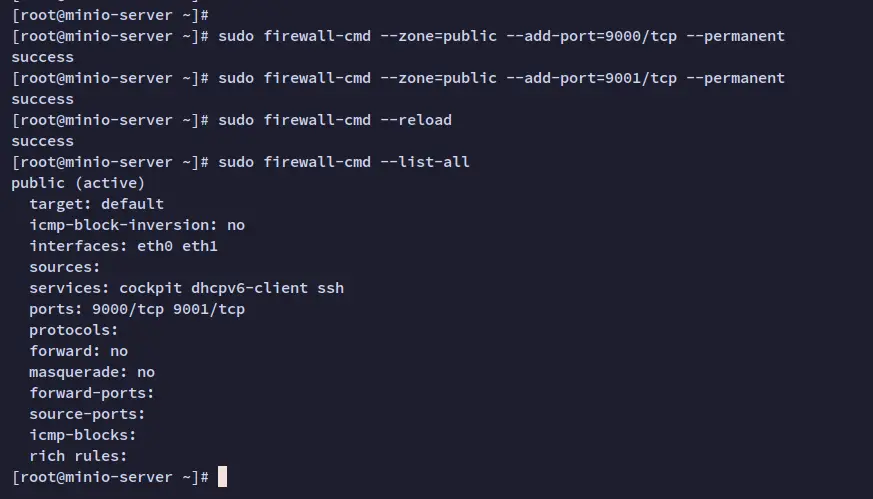Click the add-port=9001/tcp command text
The height and width of the screenshot is (499, 873).
591,78
